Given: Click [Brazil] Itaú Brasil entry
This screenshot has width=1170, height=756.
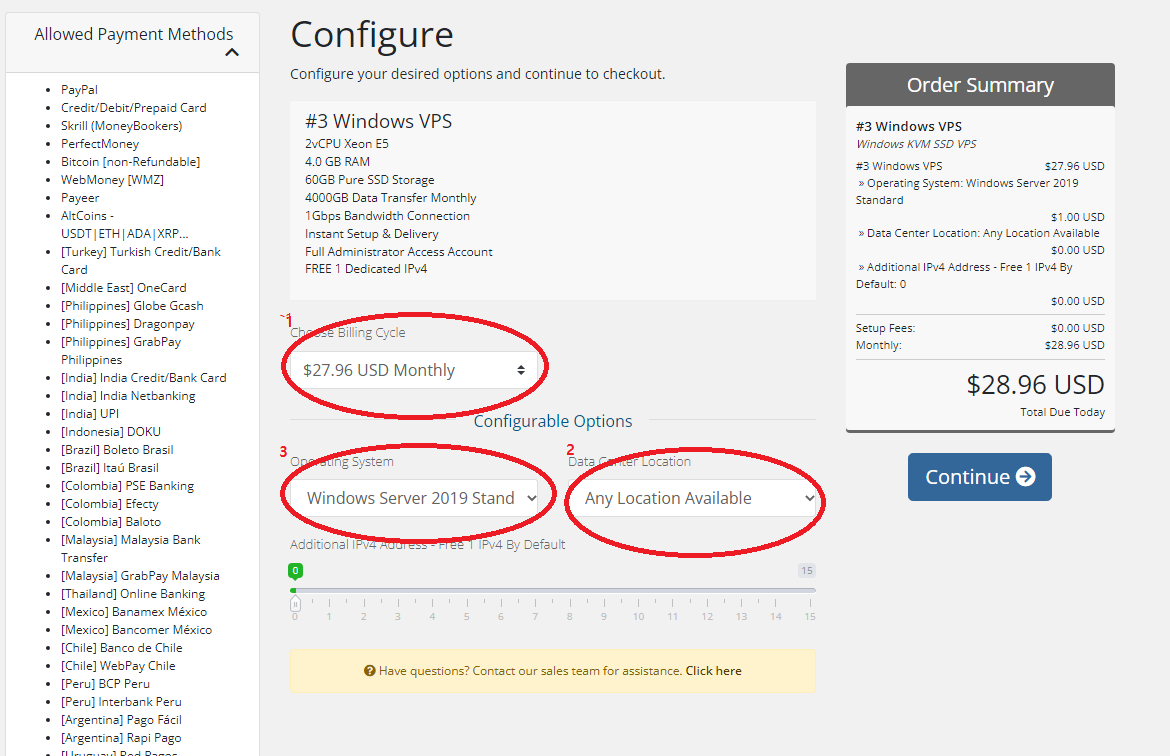Looking at the screenshot, I should point(110,467).
